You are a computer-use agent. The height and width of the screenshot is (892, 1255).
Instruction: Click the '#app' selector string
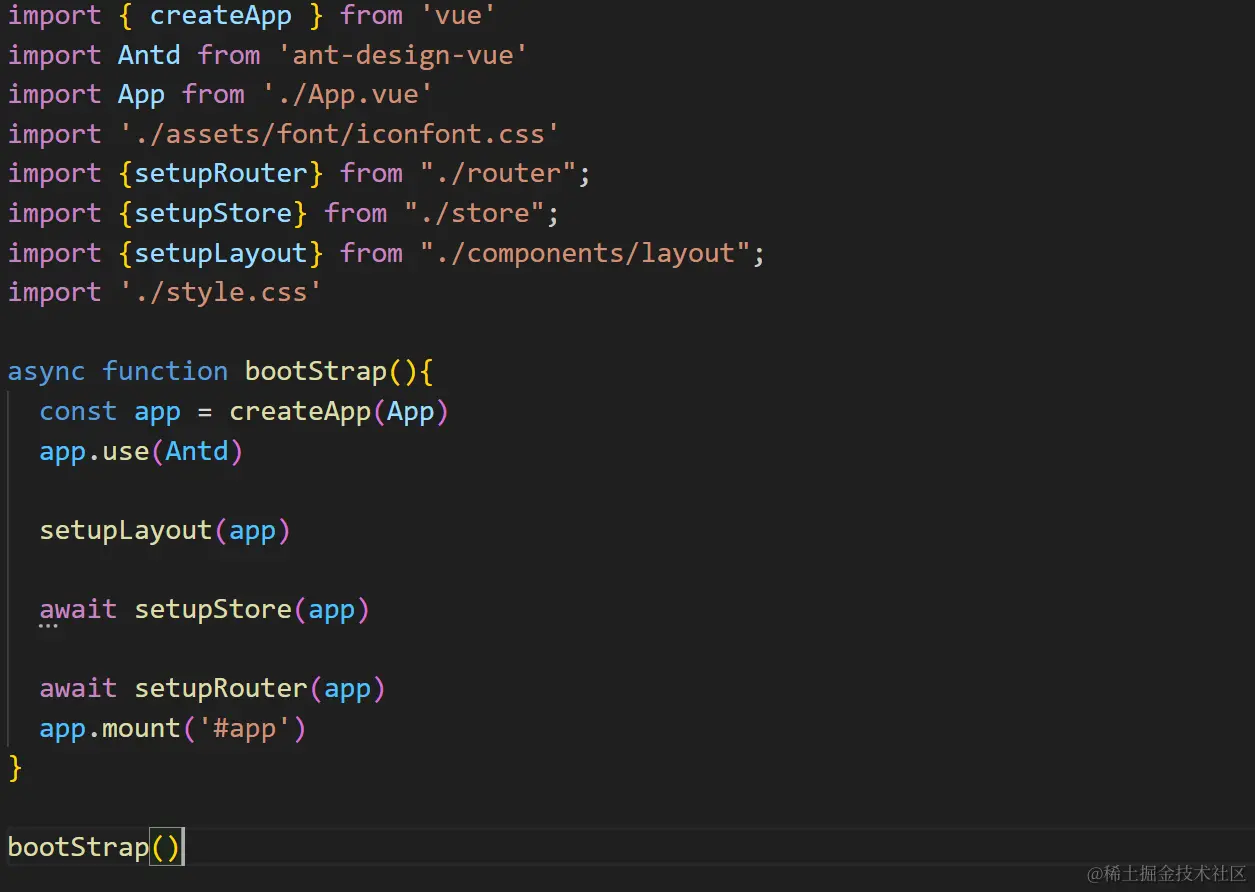point(245,729)
